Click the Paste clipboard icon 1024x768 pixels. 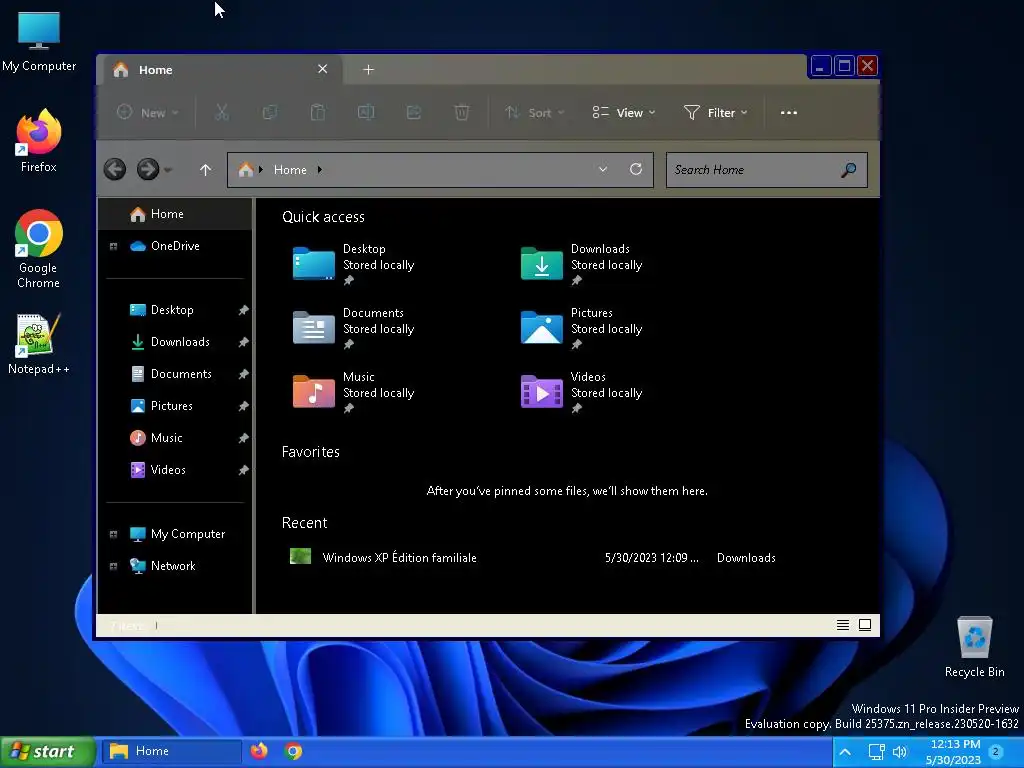coord(317,112)
